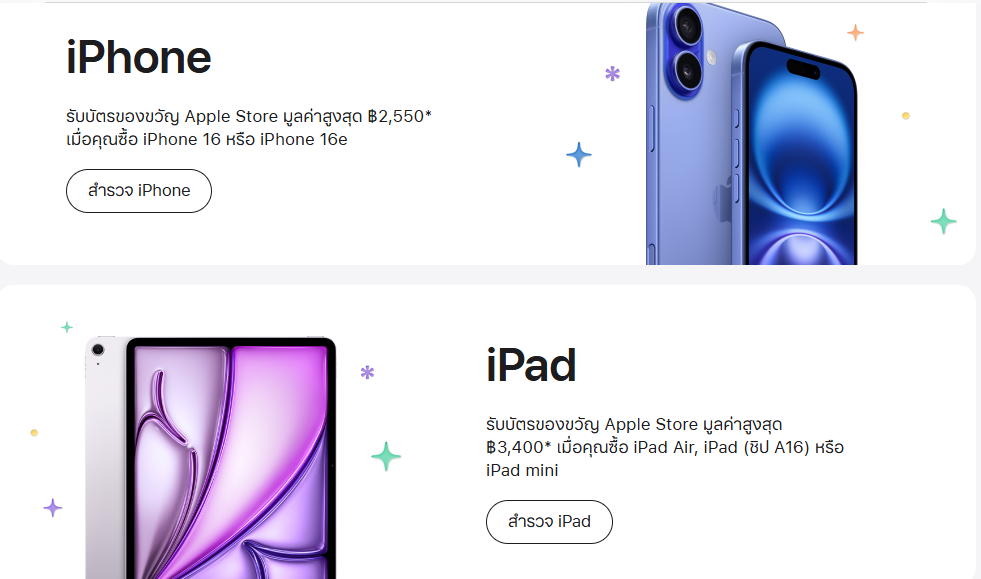Click the large iPad heading

coord(531,366)
